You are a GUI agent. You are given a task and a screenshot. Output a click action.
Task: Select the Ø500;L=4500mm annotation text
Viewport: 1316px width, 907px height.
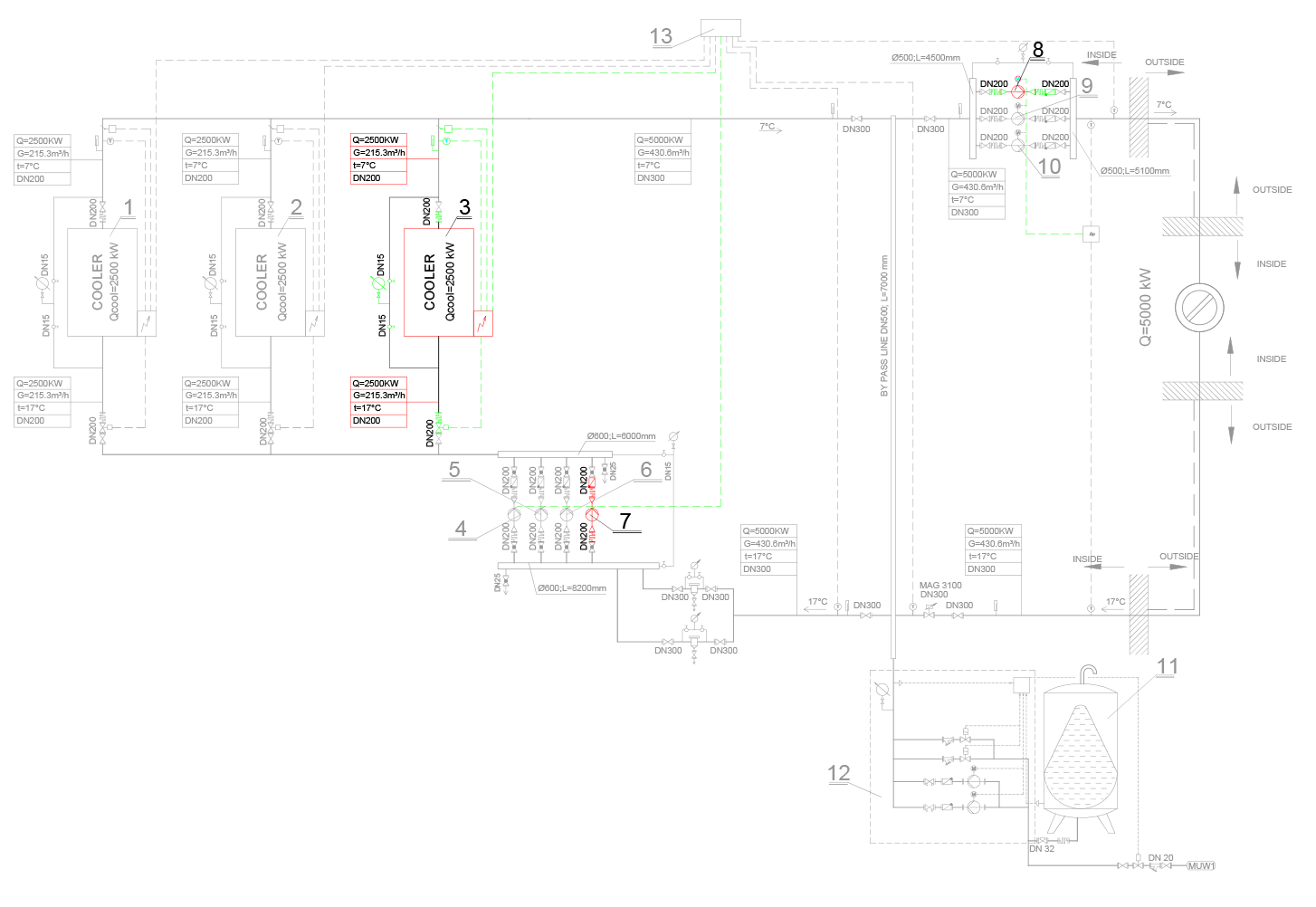[925, 58]
